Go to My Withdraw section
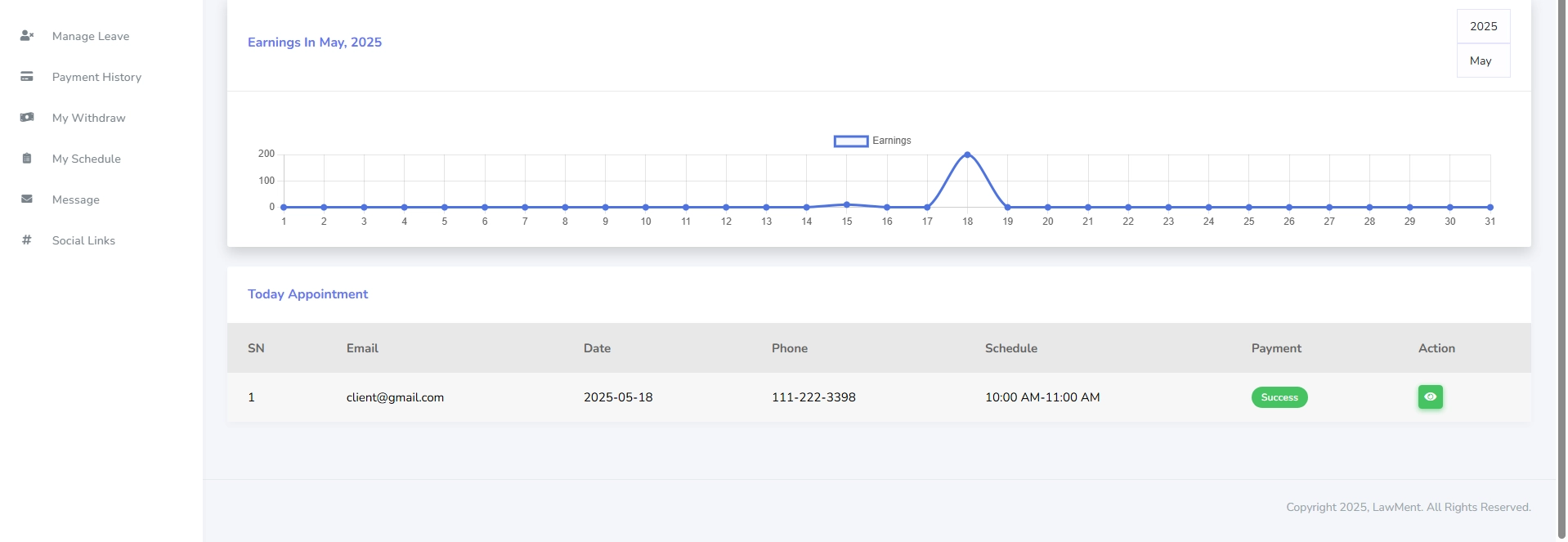Viewport: 1568px width, 542px height. (x=89, y=118)
